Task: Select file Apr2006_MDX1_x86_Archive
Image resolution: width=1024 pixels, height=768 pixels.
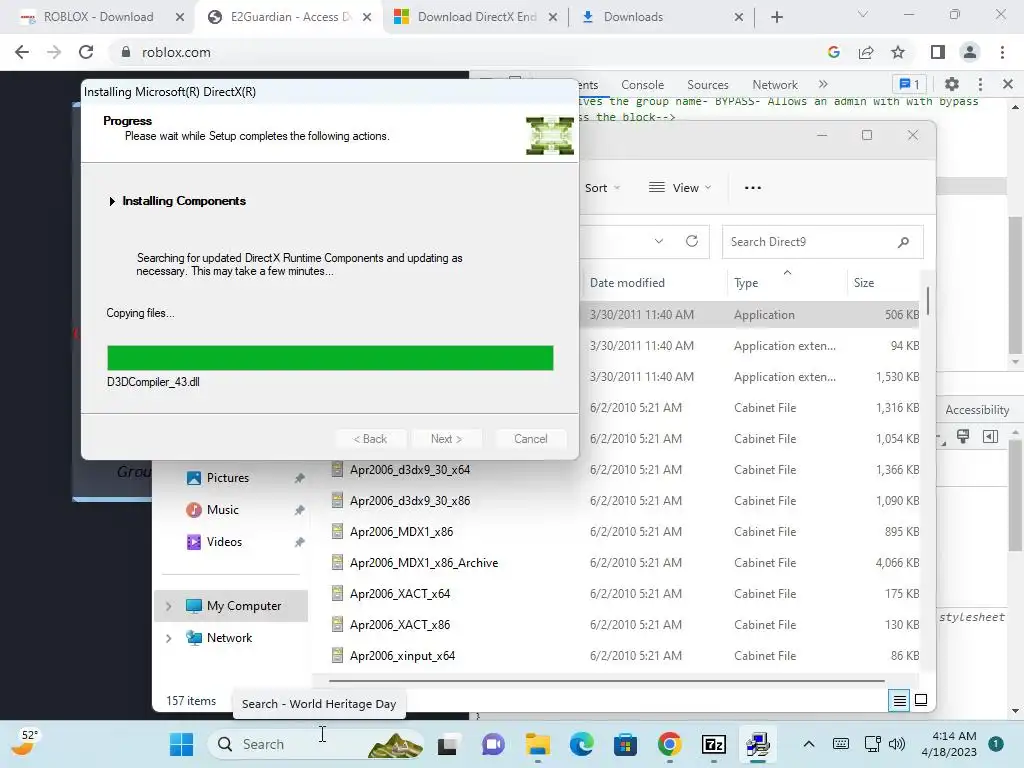Action: click(424, 563)
